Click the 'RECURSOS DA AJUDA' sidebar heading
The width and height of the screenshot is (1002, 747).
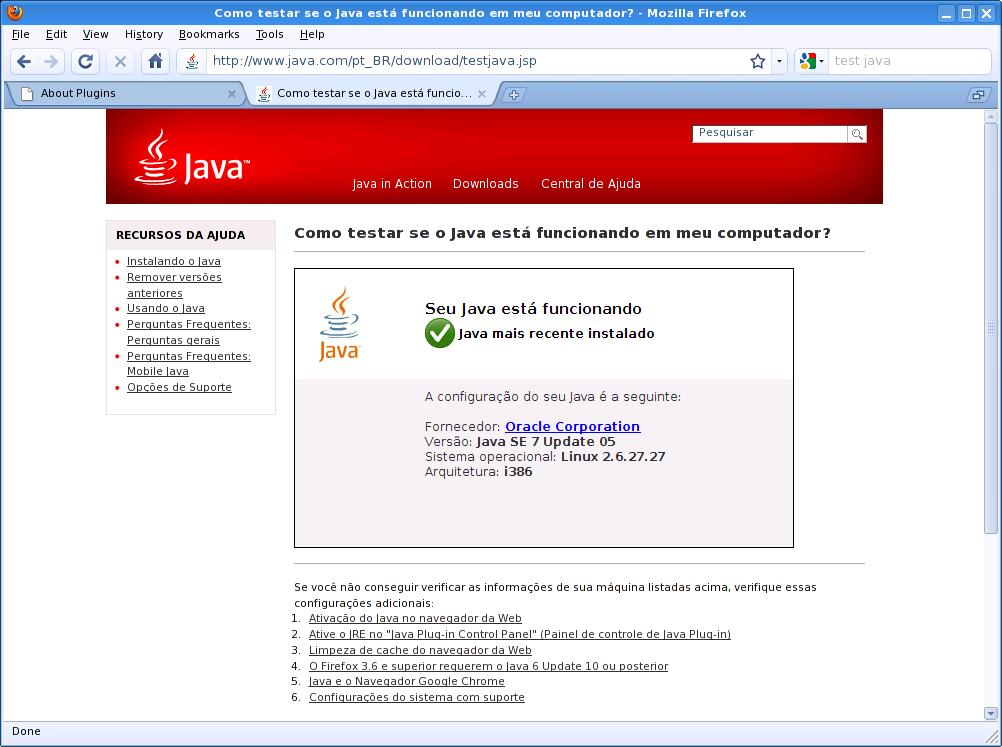(180, 235)
